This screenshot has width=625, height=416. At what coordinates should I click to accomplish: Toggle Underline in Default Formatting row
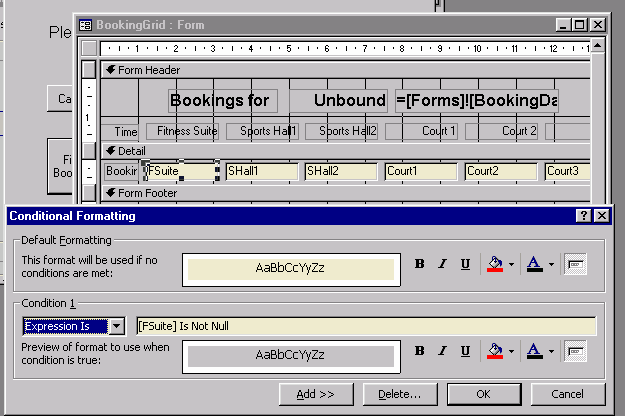(x=465, y=264)
